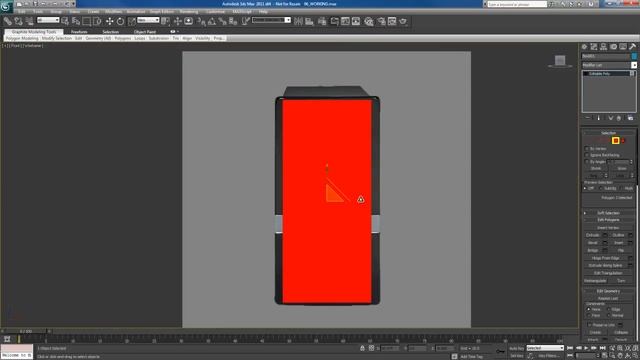Click Bind to Space Warp icon

(29, 21)
